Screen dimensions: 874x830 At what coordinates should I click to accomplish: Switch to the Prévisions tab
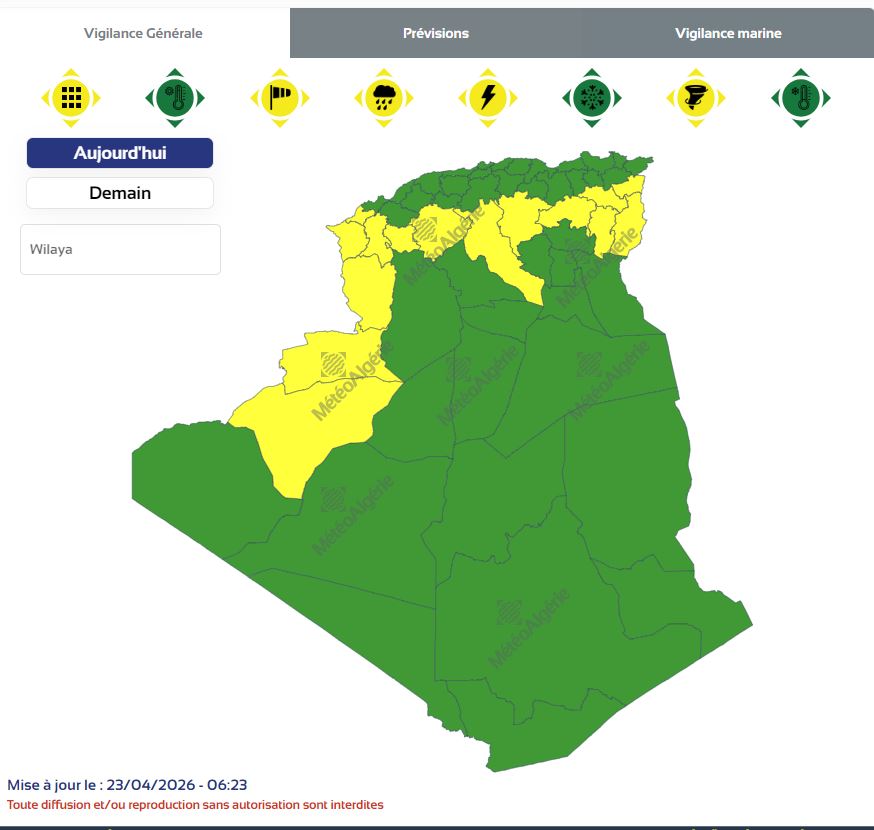tap(435, 33)
